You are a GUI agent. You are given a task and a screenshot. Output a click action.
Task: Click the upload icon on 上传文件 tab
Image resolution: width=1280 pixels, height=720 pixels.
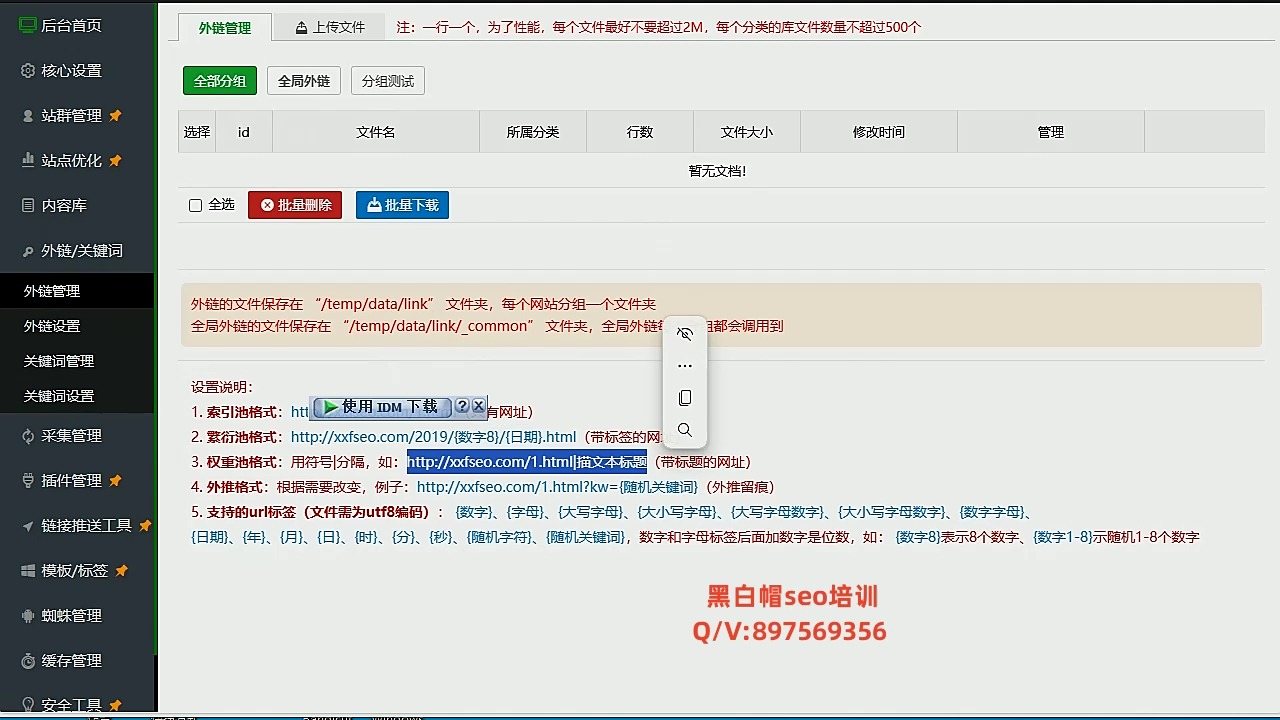click(301, 28)
